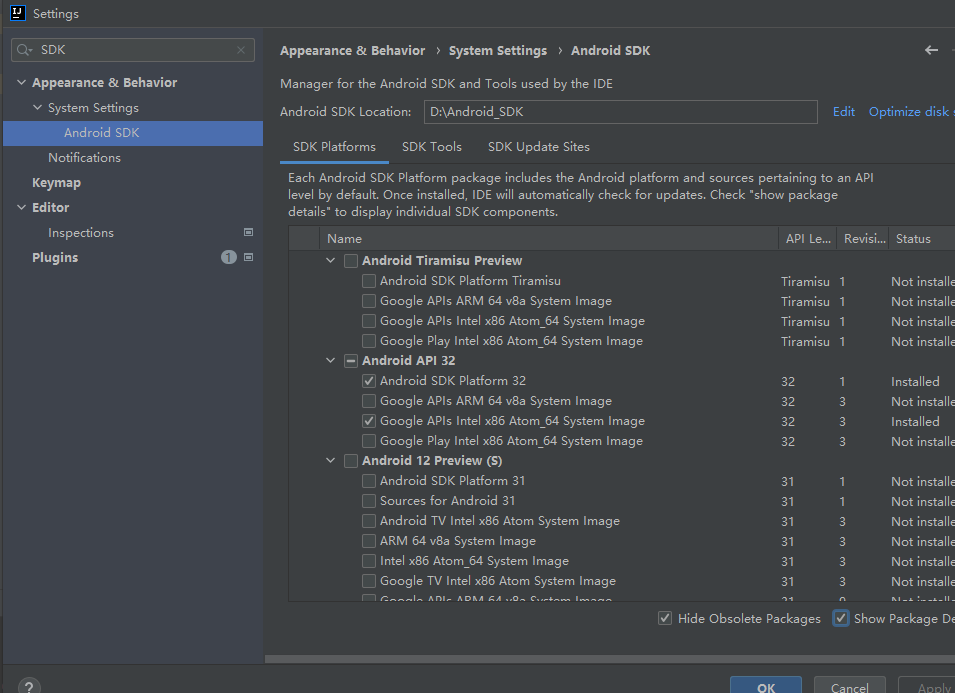Open help with the question mark button

[x=29, y=686]
